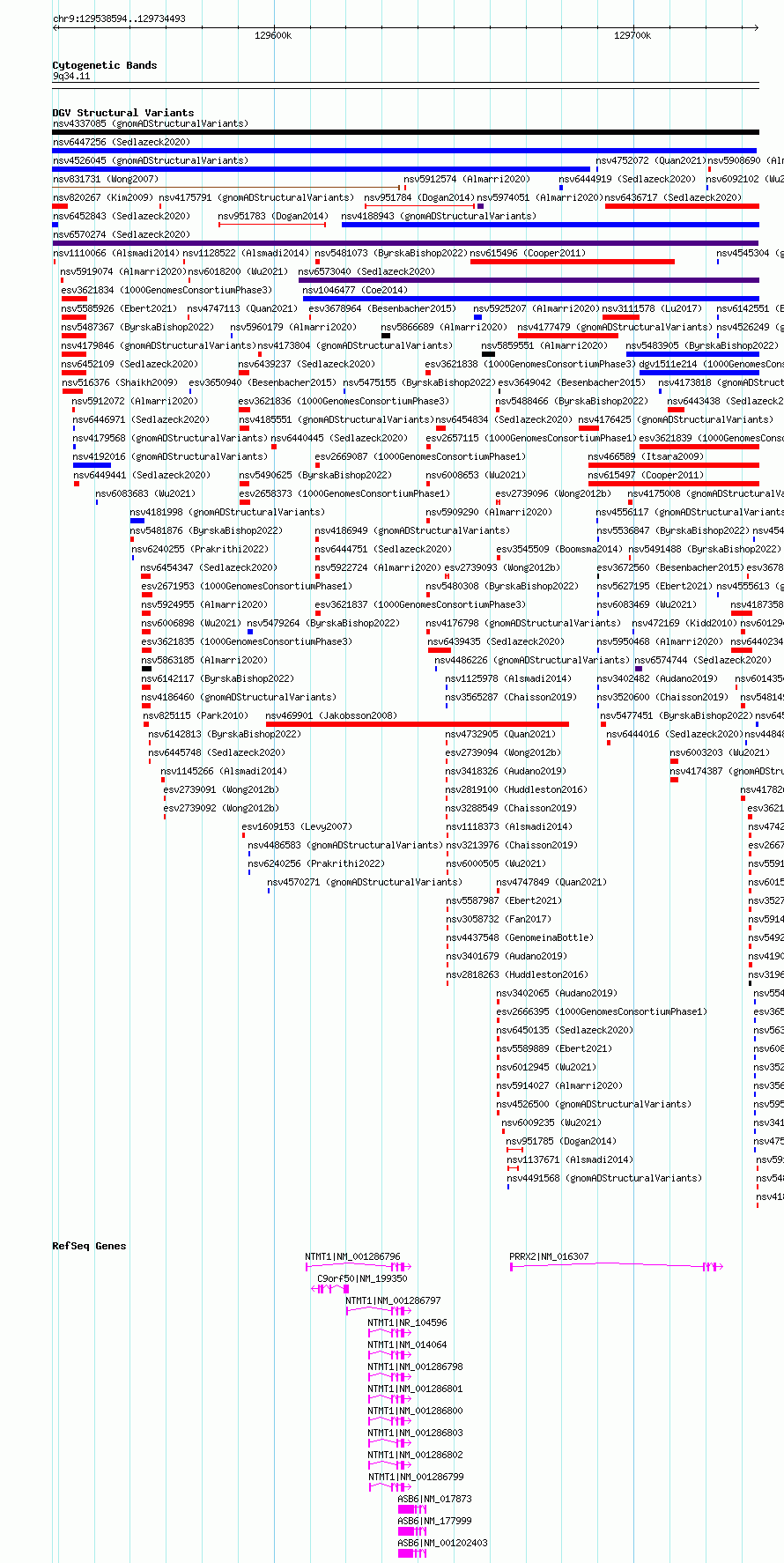784x1563 pixels.
Task: Open variant nsv951785 (Dogan2014)
Action: (x=561, y=1141)
